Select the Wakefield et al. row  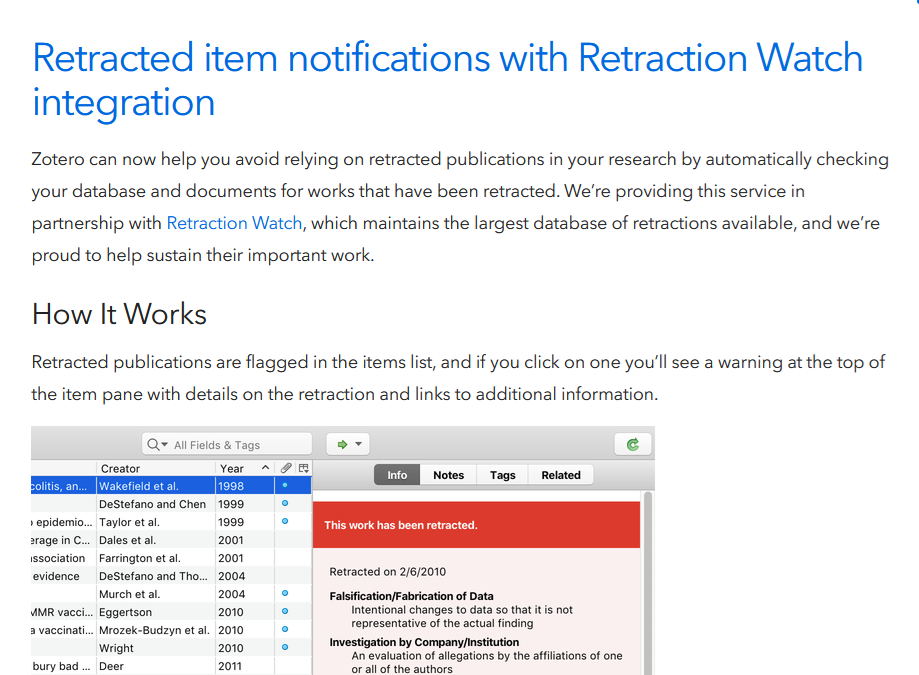click(171, 486)
